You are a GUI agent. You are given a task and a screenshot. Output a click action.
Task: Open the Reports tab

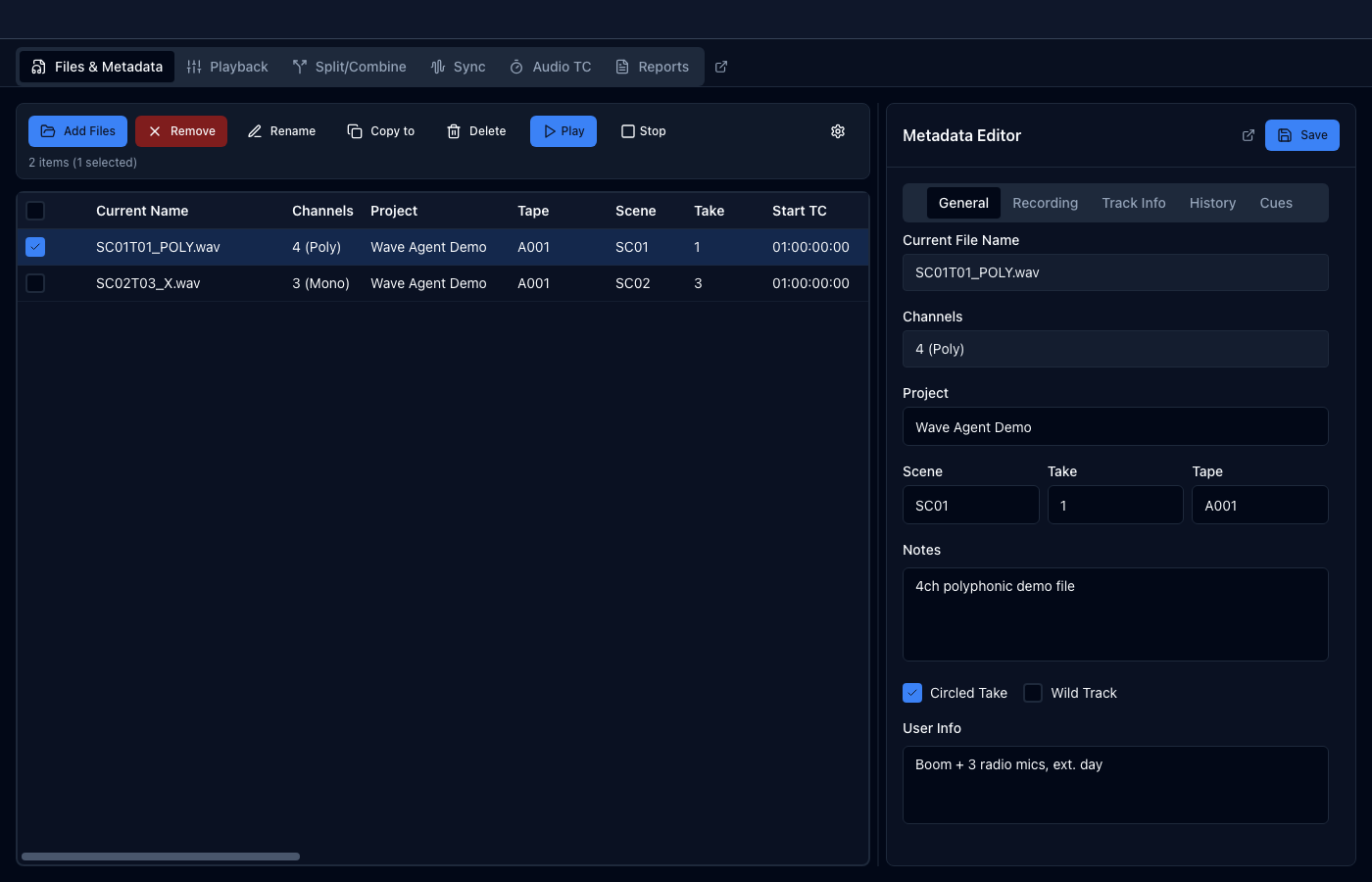(653, 67)
